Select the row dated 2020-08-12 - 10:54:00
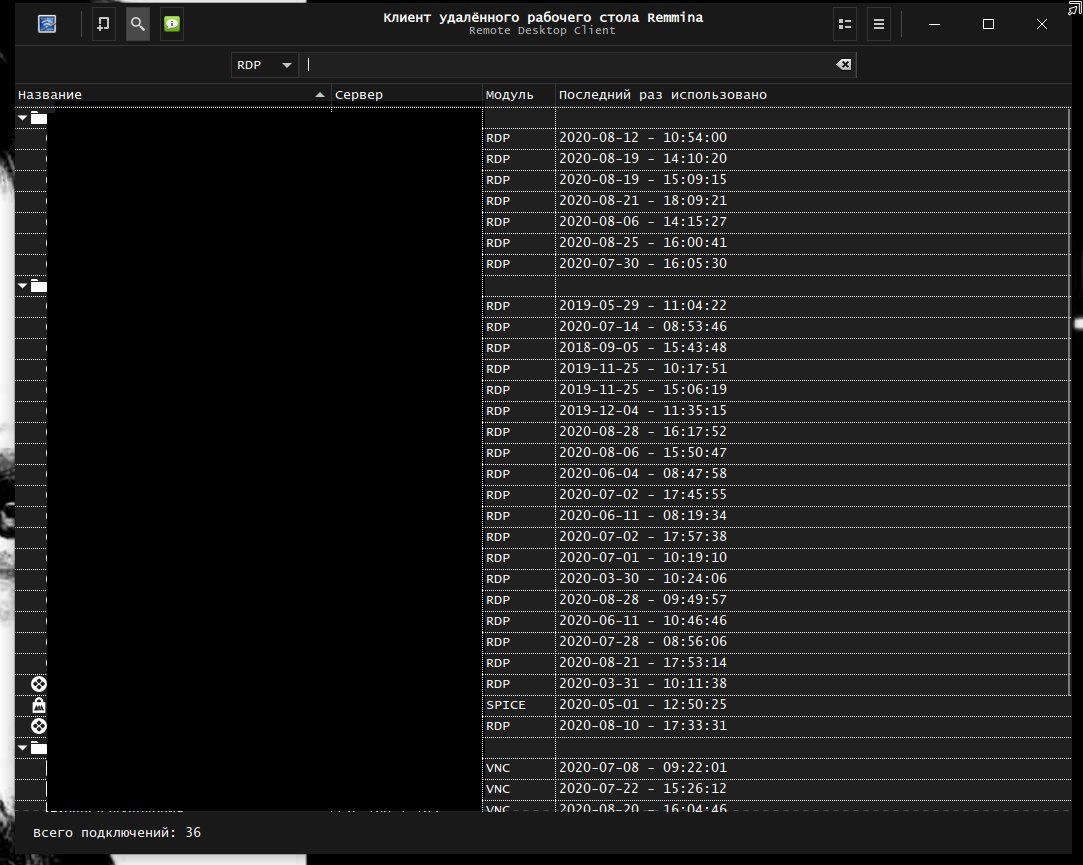The height and width of the screenshot is (865, 1083). click(543, 137)
